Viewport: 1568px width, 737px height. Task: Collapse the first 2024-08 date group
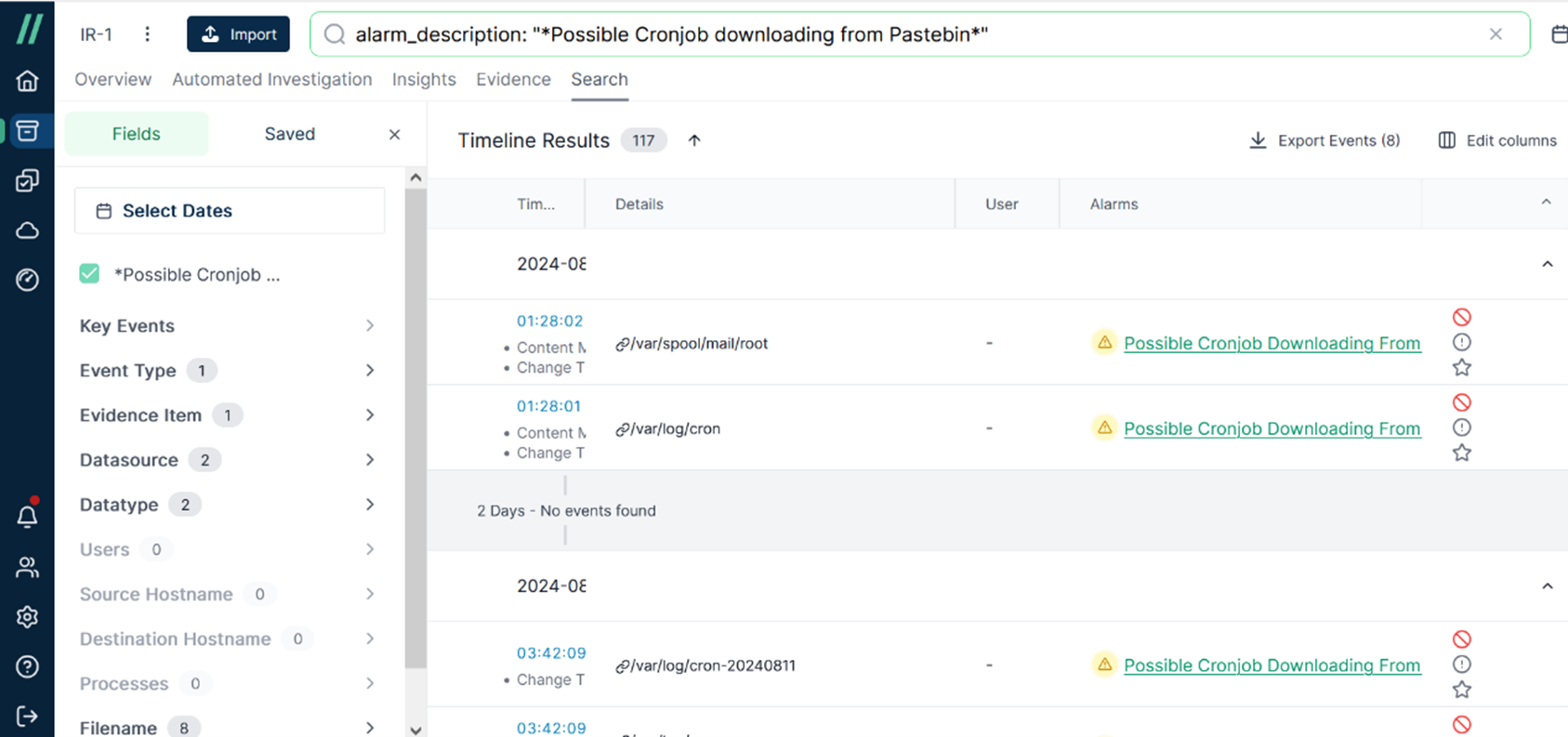(1548, 264)
